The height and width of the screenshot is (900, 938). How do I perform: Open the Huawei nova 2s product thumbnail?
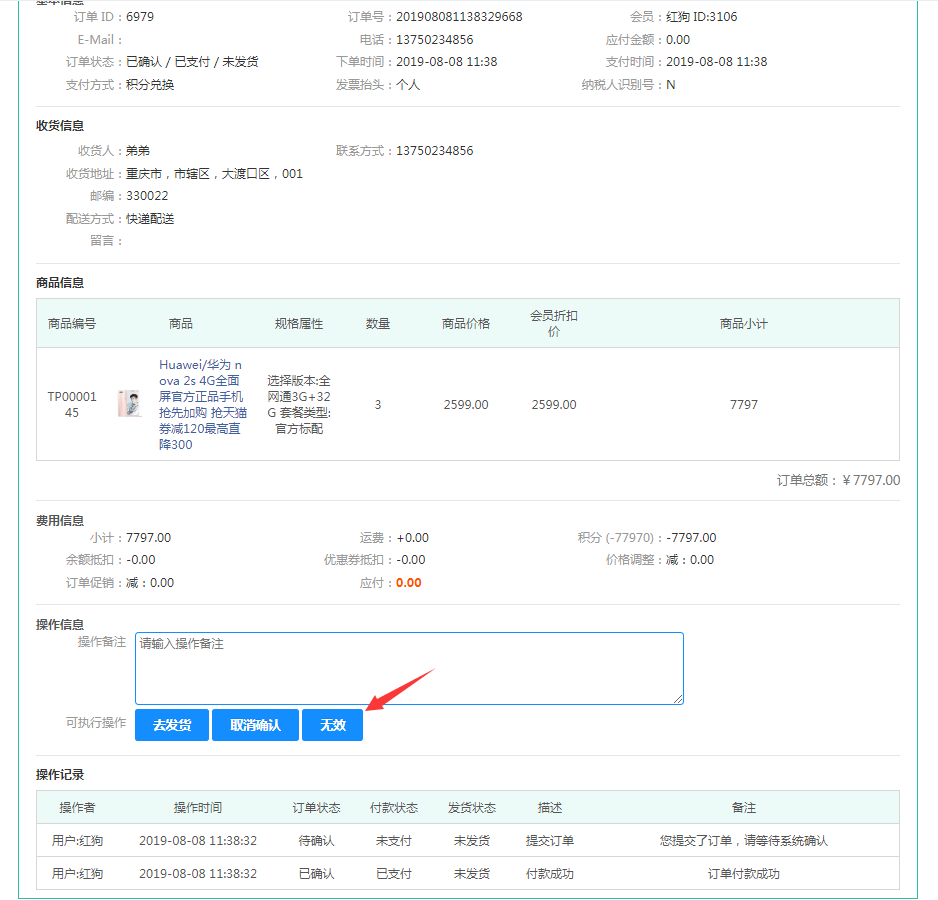(x=129, y=404)
